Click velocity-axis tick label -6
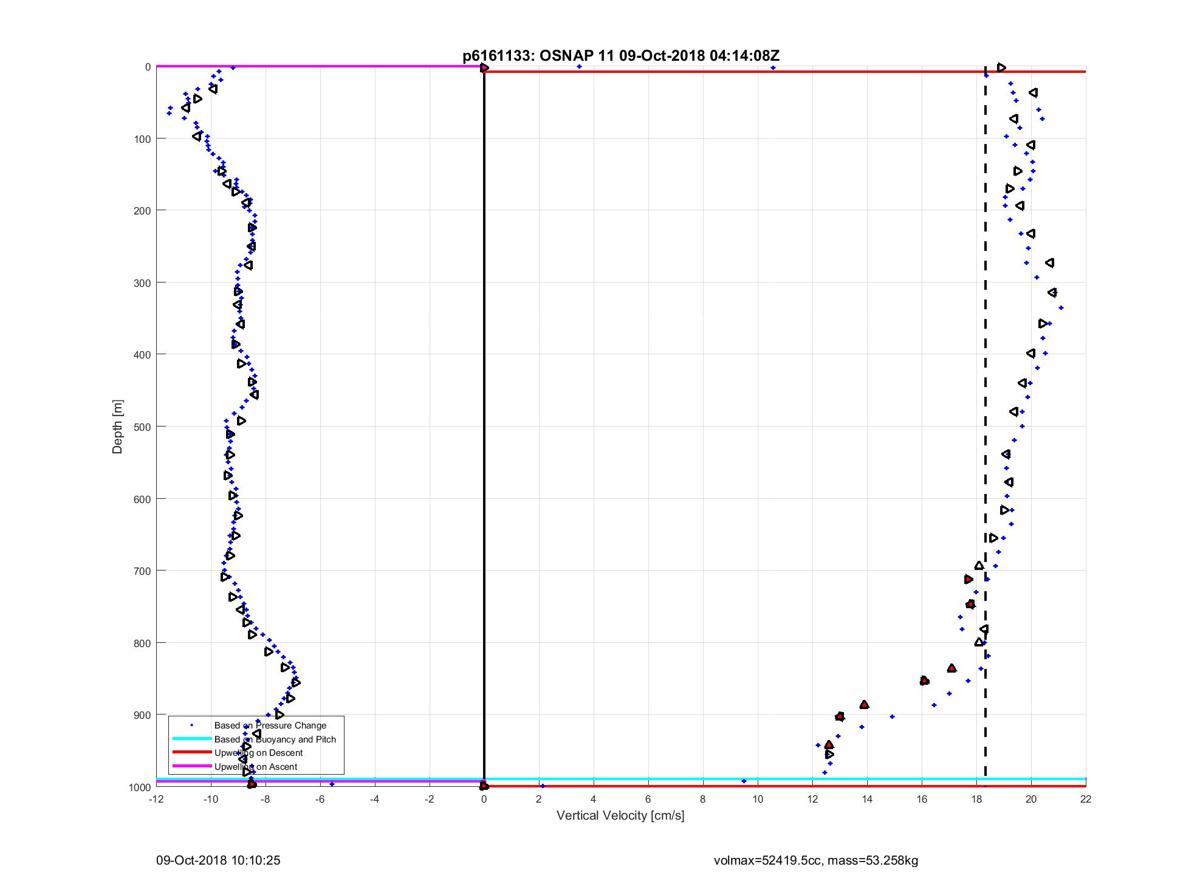 click(320, 799)
